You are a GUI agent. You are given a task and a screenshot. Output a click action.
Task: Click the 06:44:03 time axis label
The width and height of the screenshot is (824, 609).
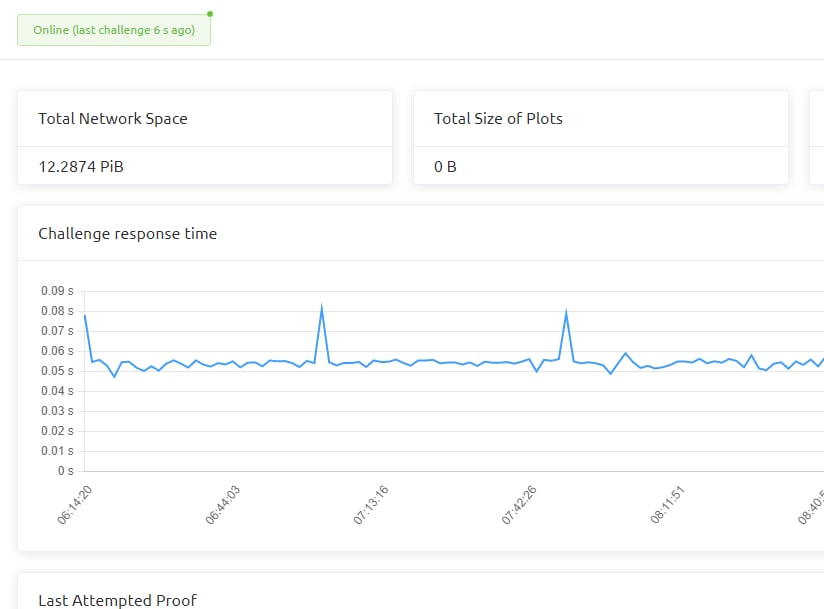pyautogui.click(x=223, y=505)
